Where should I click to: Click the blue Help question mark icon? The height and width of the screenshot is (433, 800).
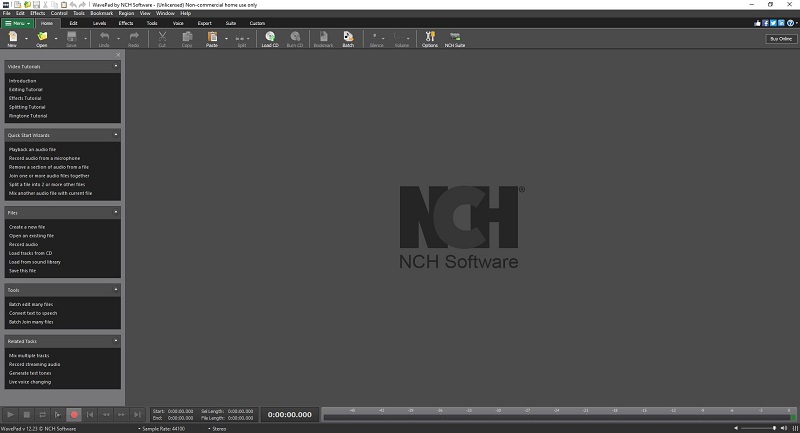coord(790,23)
